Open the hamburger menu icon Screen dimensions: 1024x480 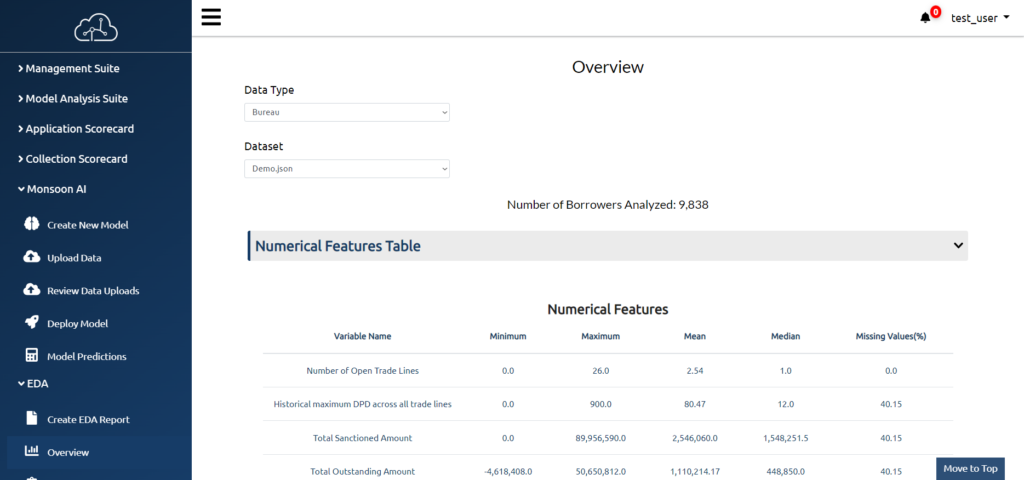[212, 17]
